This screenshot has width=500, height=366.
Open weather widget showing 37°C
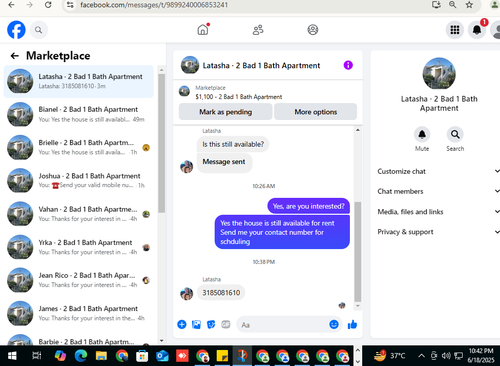pyautogui.click(x=389, y=356)
